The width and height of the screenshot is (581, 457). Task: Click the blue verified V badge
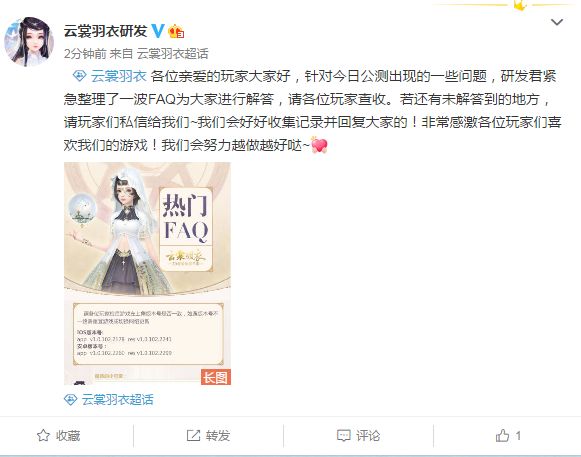click(x=158, y=31)
